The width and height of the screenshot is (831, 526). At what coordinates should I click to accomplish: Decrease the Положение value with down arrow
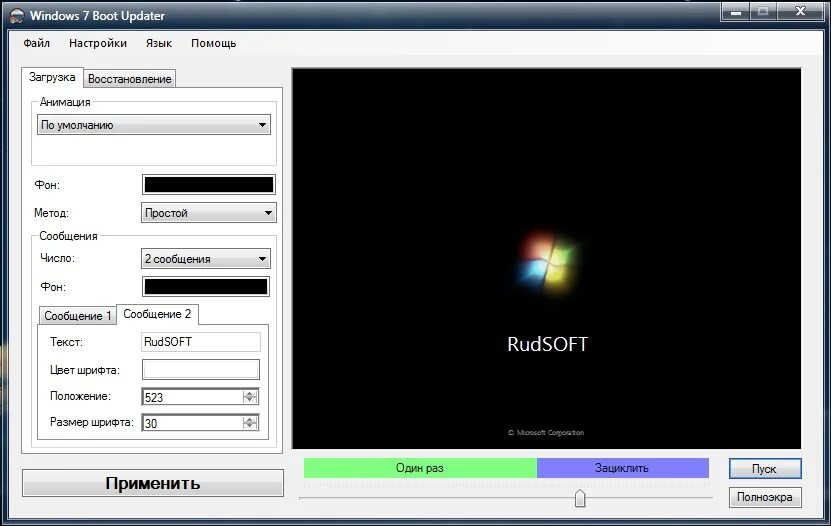250,400
